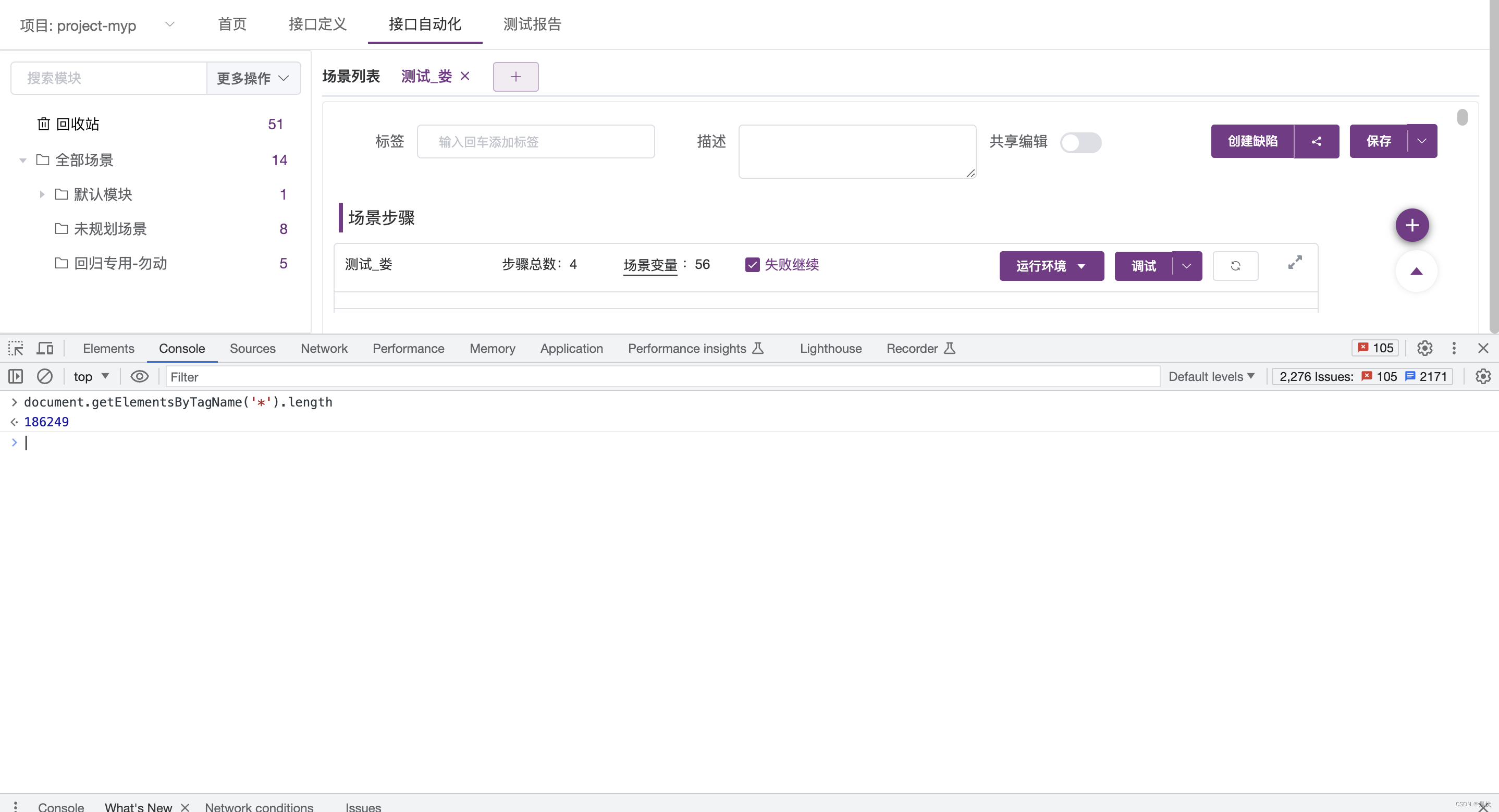
Task: Toggle the 共享编辑 switch on
Action: tap(1080, 141)
